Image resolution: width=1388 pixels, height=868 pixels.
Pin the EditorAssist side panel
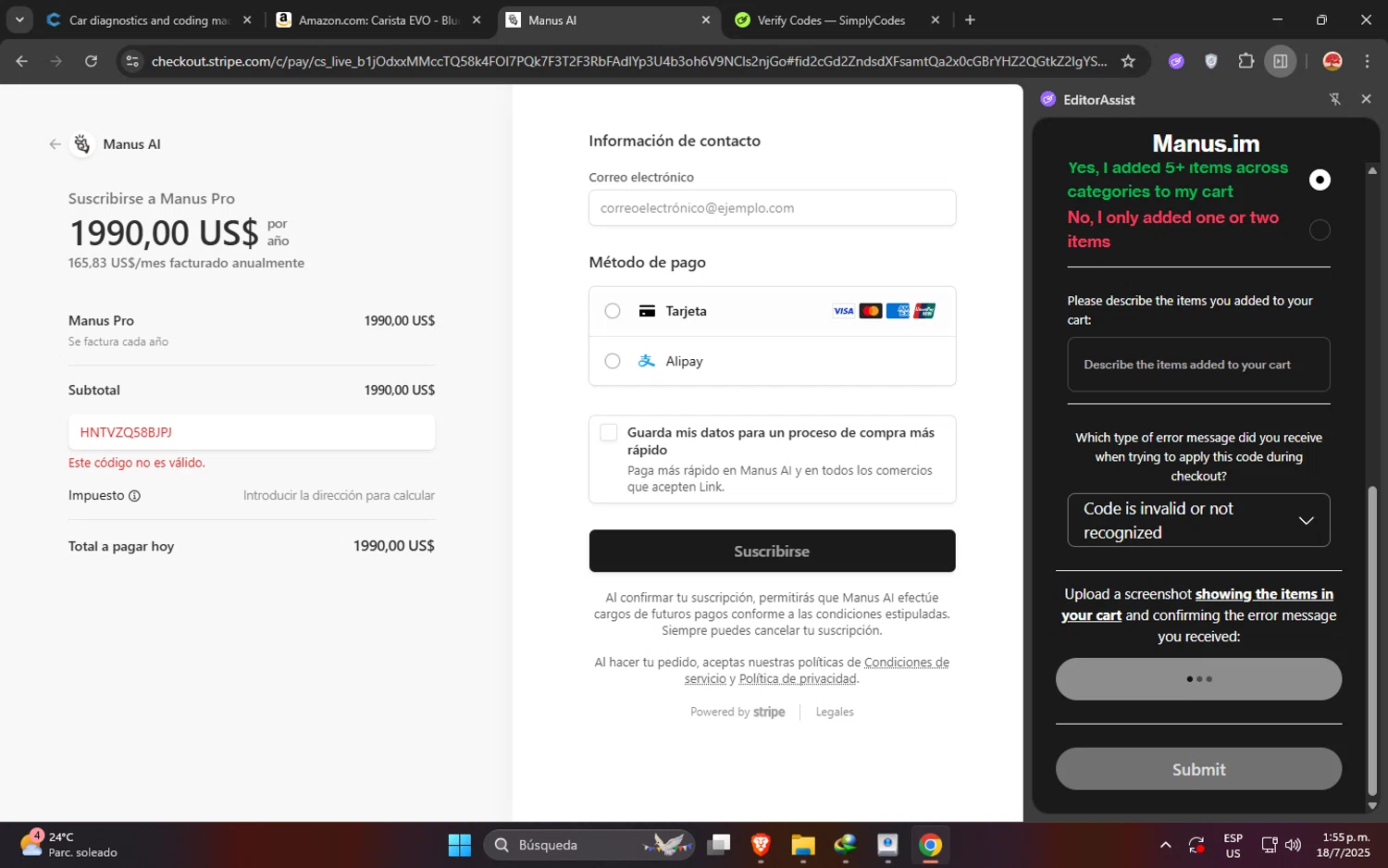(x=1335, y=99)
